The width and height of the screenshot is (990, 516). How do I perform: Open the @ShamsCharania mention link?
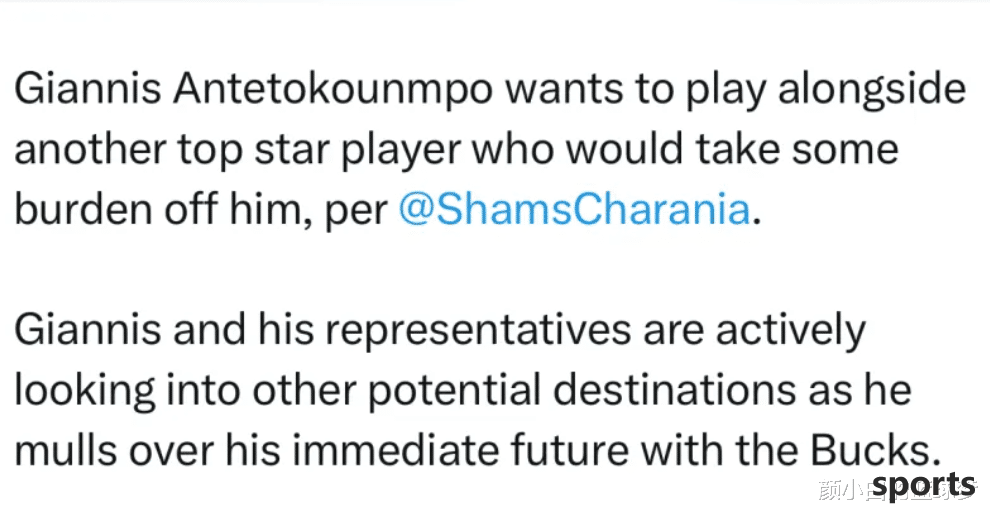(x=574, y=209)
